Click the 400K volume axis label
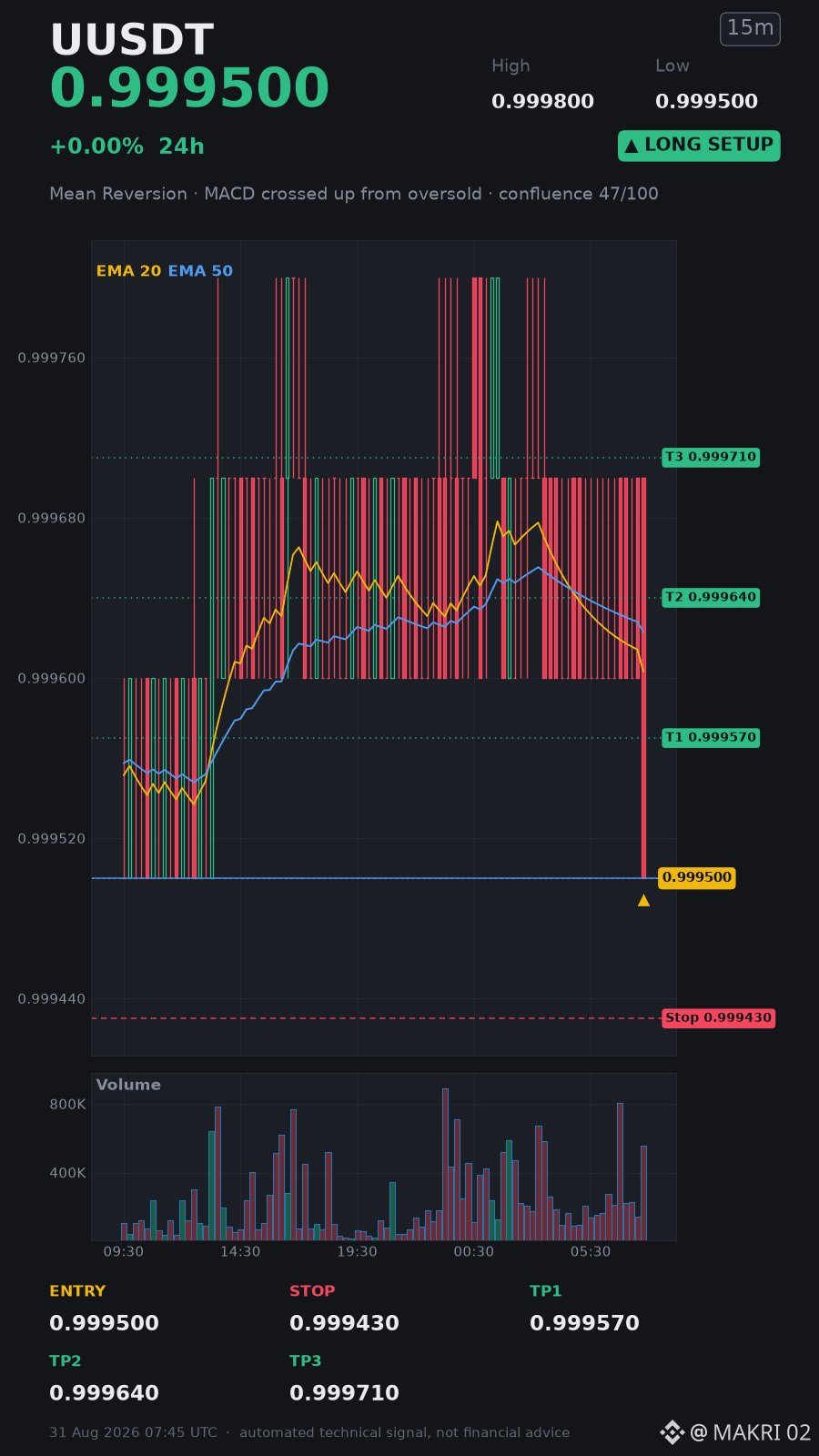819x1456 pixels. click(x=67, y=1173)
